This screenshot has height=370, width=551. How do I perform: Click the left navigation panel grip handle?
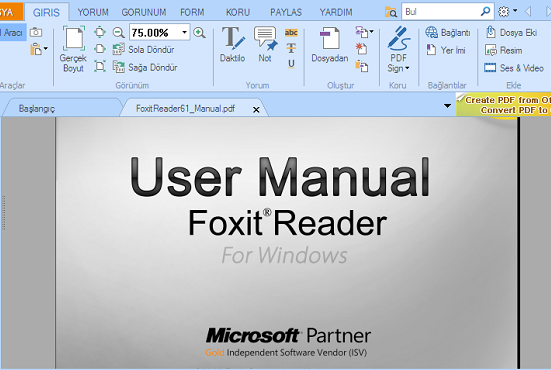4,213
